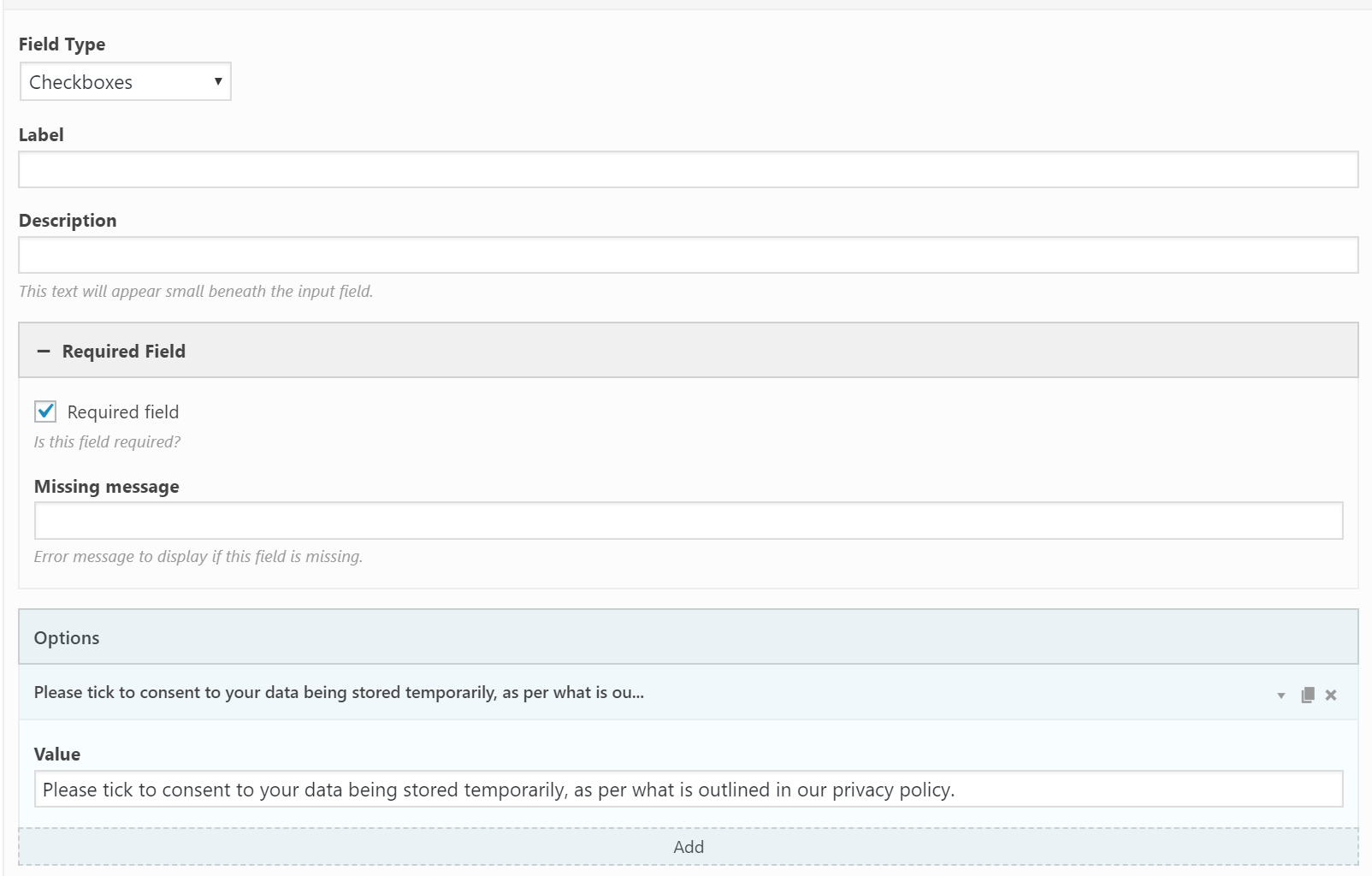Click the Missing message text field

point(688,521)
